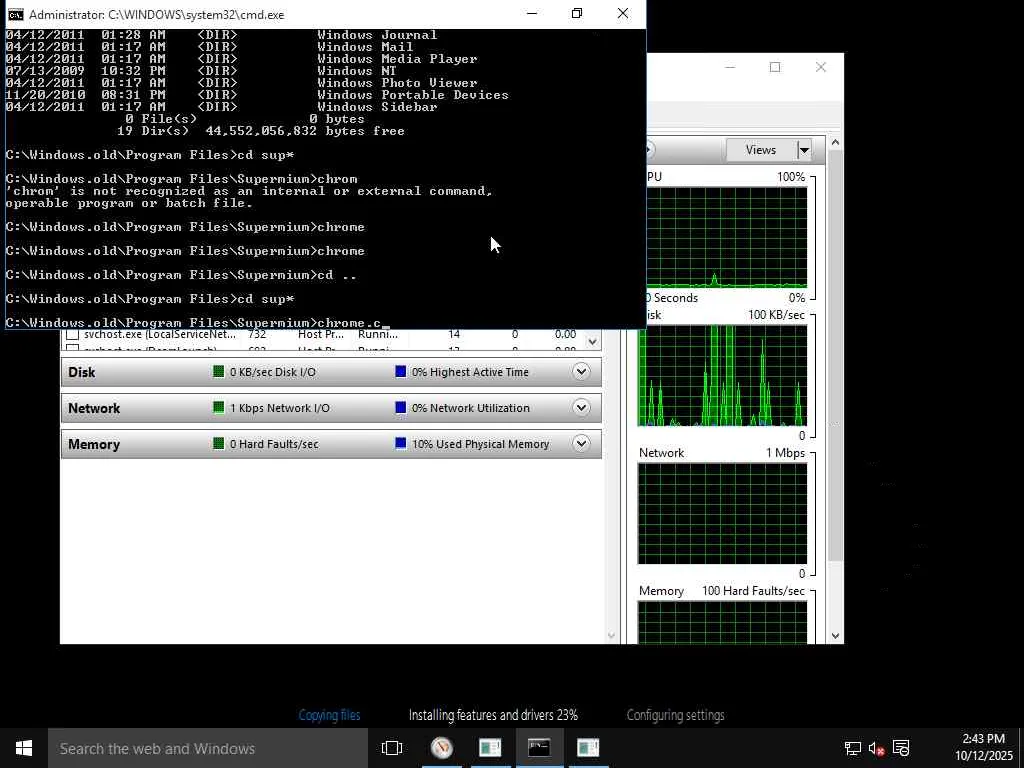
Task: Click the blue Used Physical Memory square
Action: click(401, 443)
